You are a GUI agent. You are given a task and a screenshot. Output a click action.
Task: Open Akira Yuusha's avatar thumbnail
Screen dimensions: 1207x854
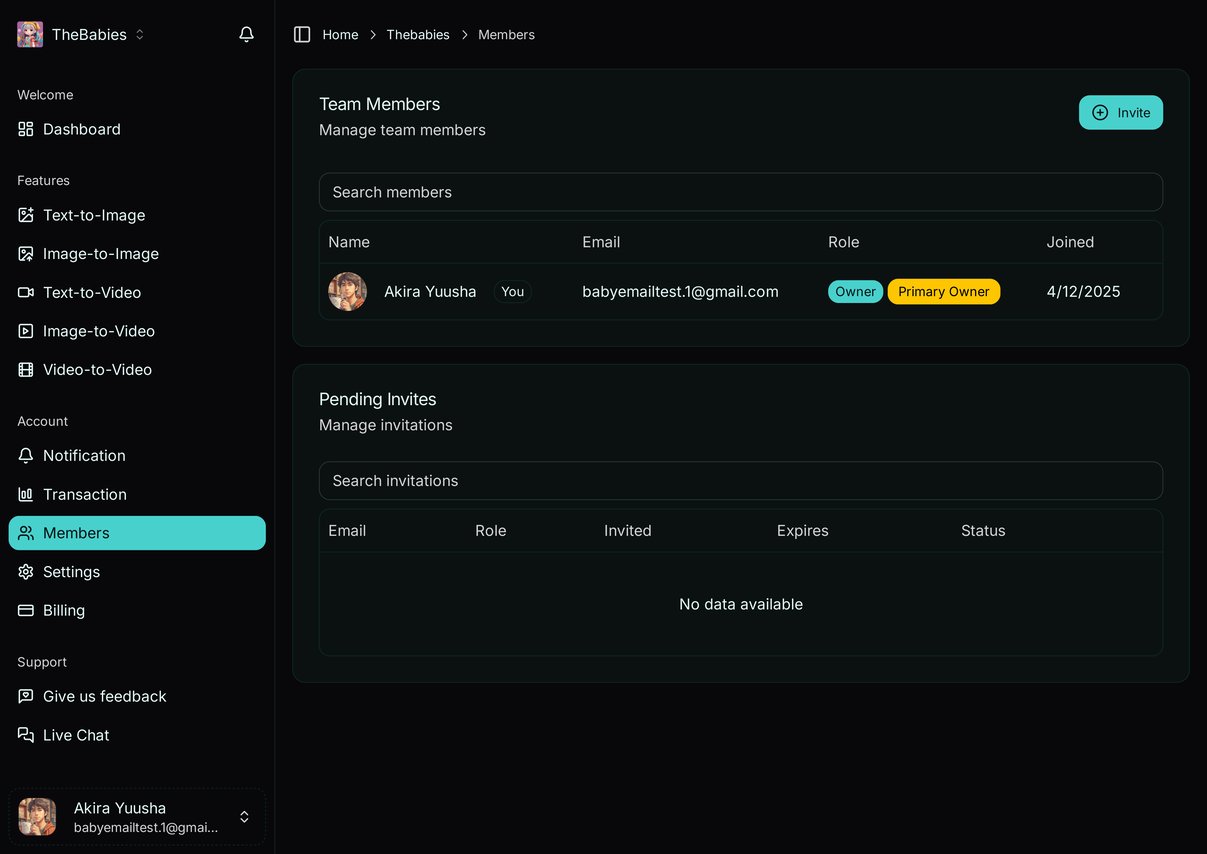click(x=347, y=291)
